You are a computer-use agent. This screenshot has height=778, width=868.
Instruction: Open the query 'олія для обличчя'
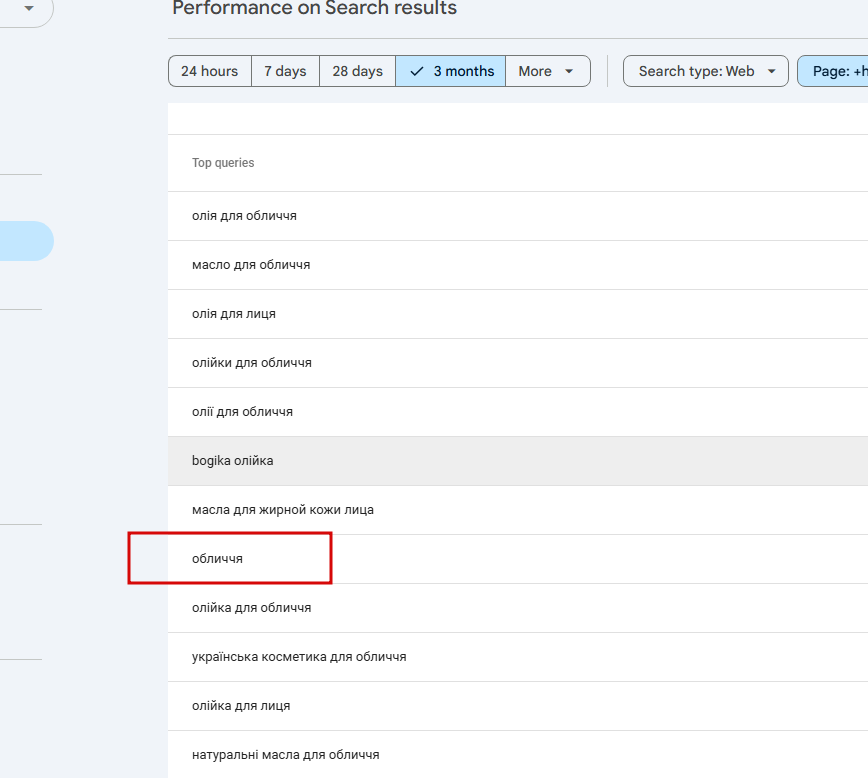coord(244,216)
